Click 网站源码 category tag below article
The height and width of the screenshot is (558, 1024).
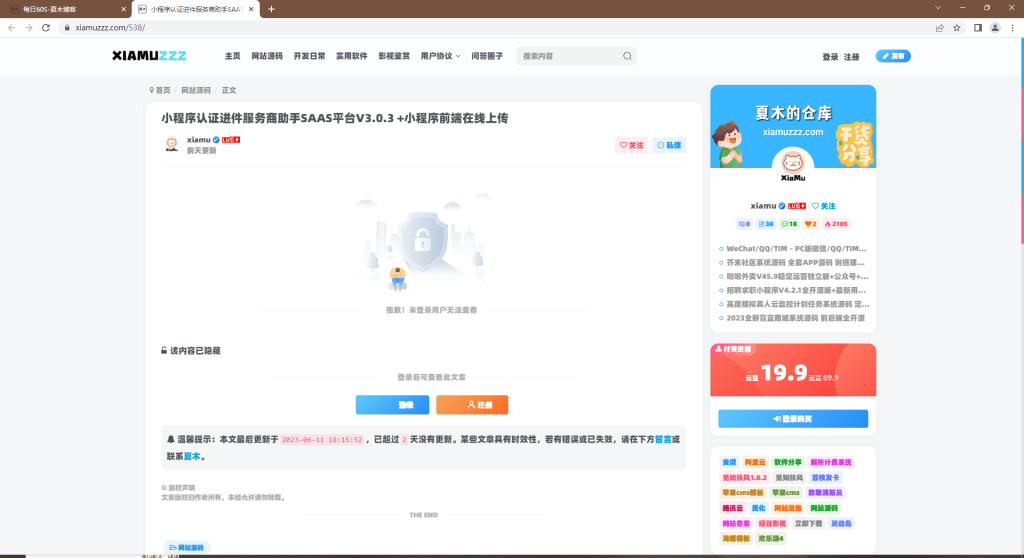tap(186, 548)
